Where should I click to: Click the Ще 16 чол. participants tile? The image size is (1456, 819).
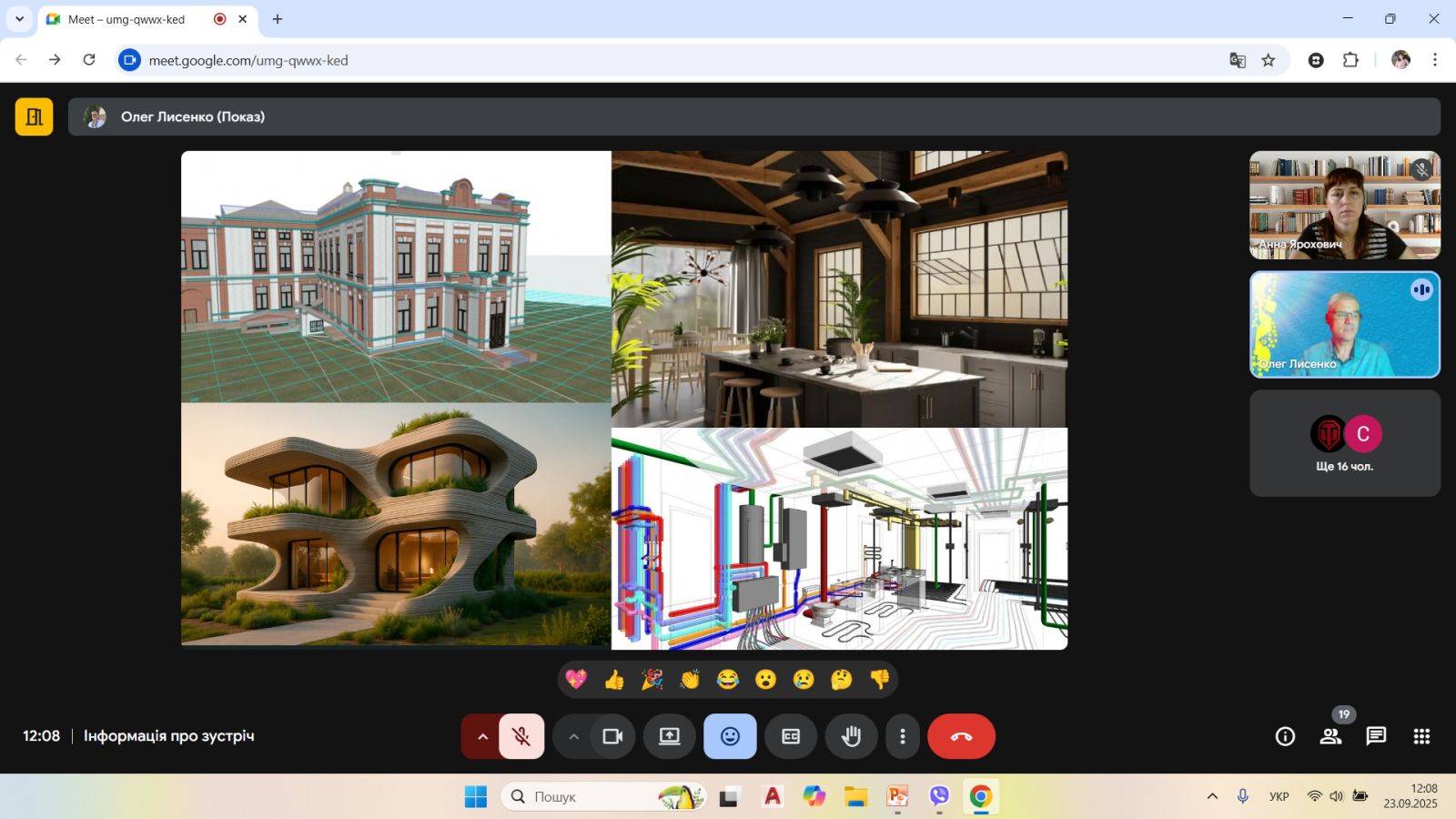[x=1344, y=443]
